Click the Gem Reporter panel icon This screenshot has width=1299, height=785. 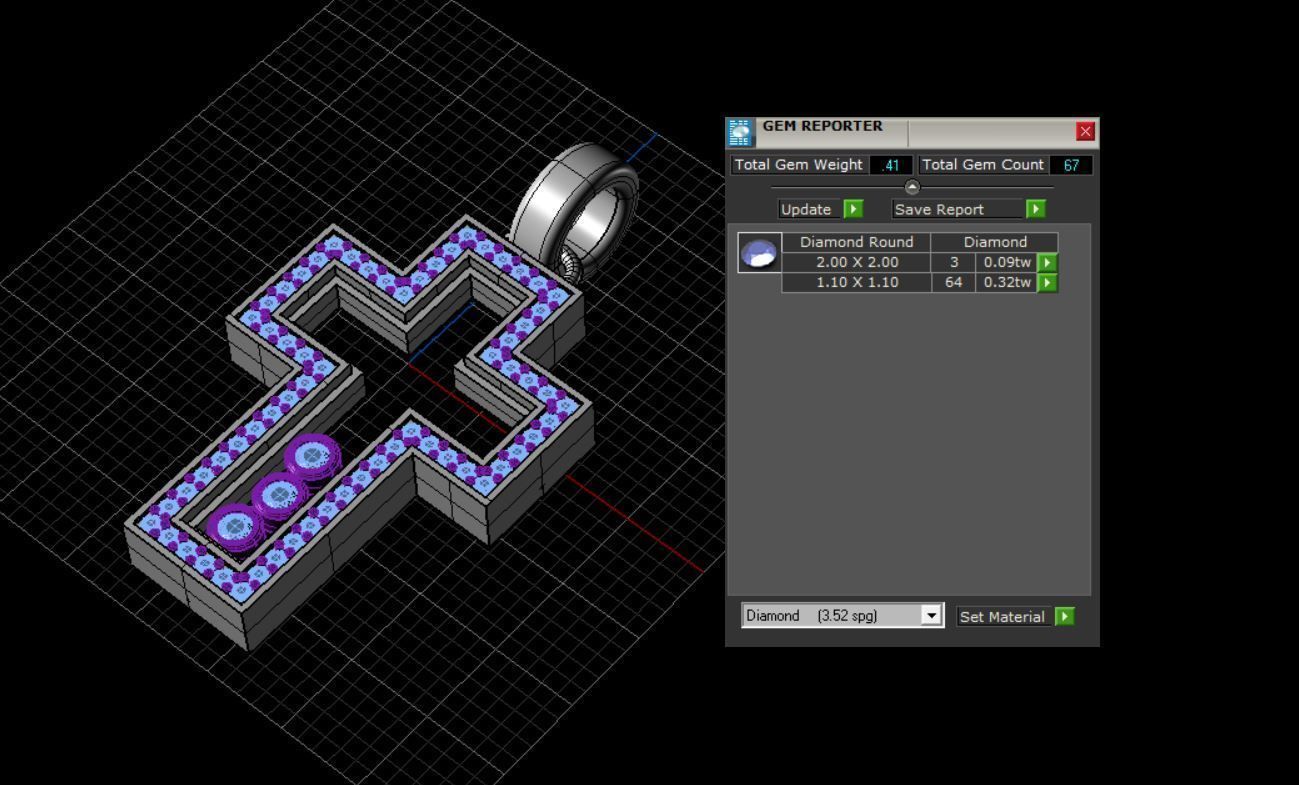tap(740, 133)
